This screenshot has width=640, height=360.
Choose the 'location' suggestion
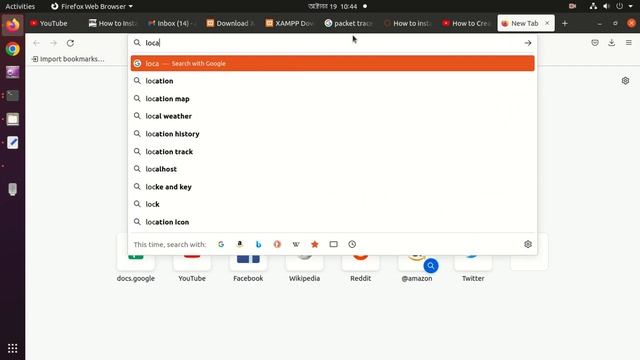point(332,81)
